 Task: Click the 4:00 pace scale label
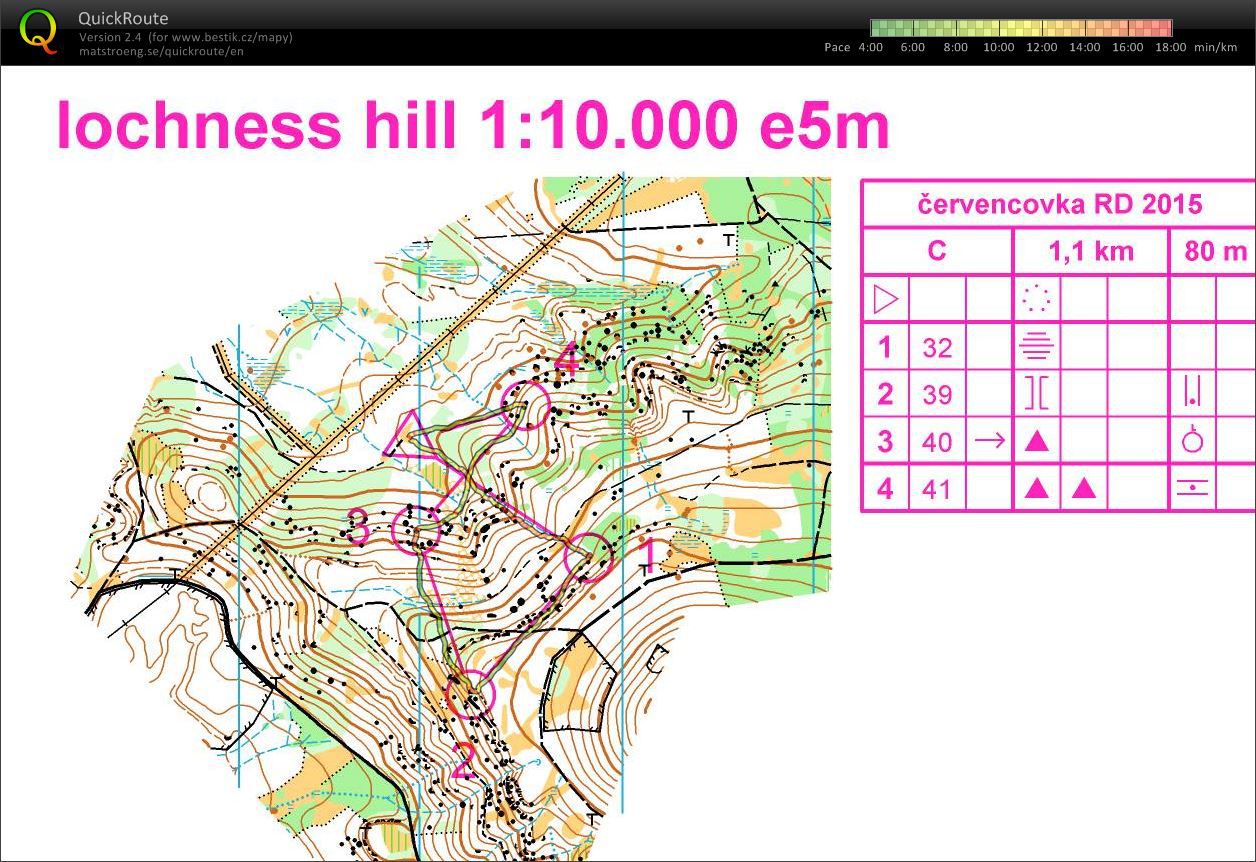point(870,47)
